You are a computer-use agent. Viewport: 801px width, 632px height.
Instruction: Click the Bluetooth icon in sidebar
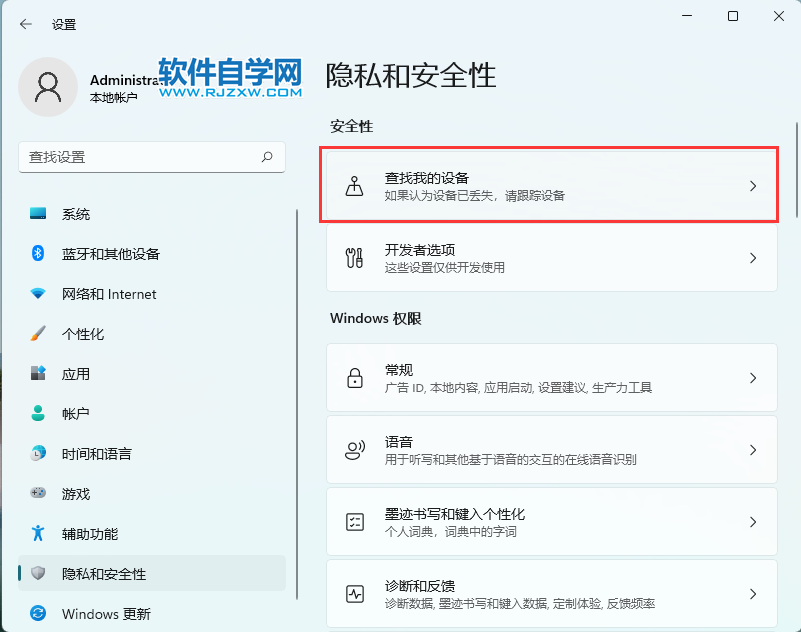point(38,254)
